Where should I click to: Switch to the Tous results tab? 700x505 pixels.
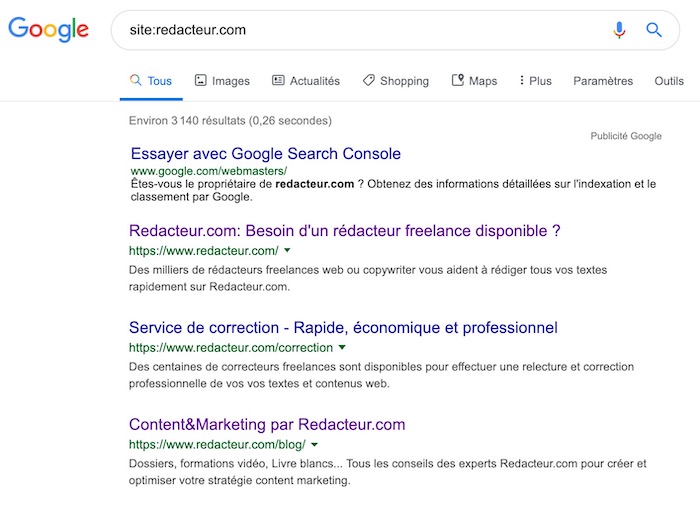point(150,81)
